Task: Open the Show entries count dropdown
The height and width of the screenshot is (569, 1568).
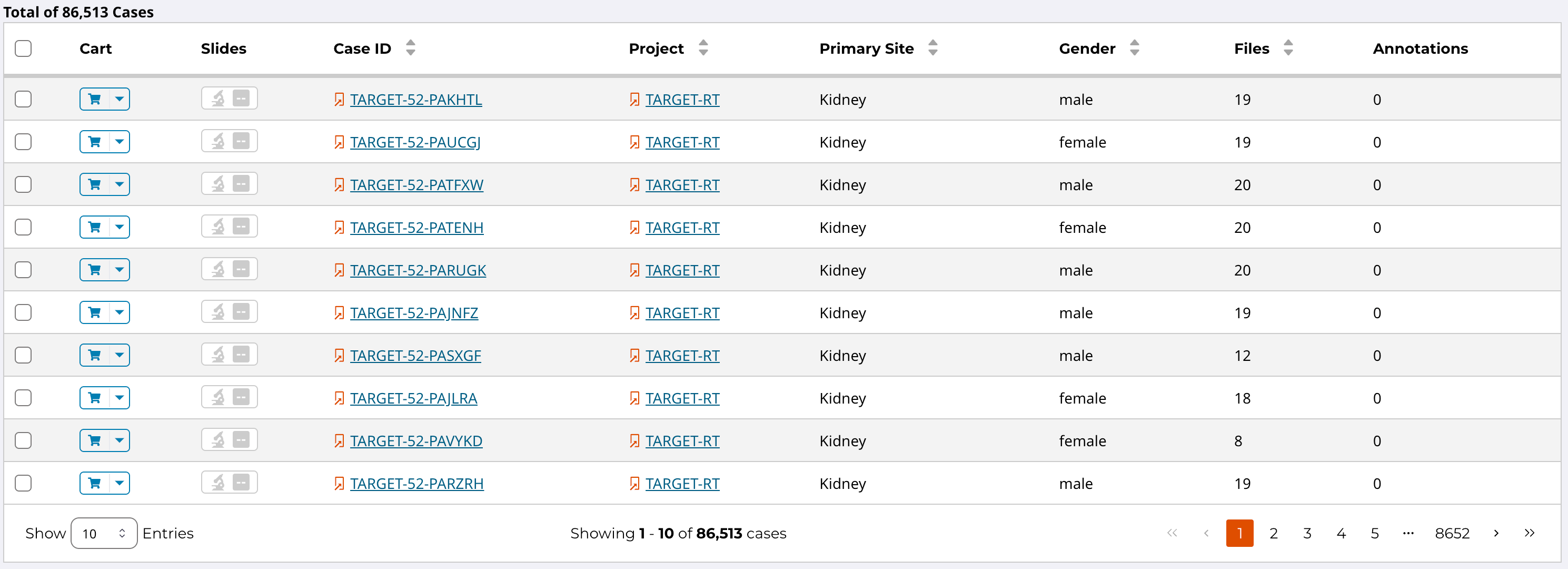Action: 104,534
